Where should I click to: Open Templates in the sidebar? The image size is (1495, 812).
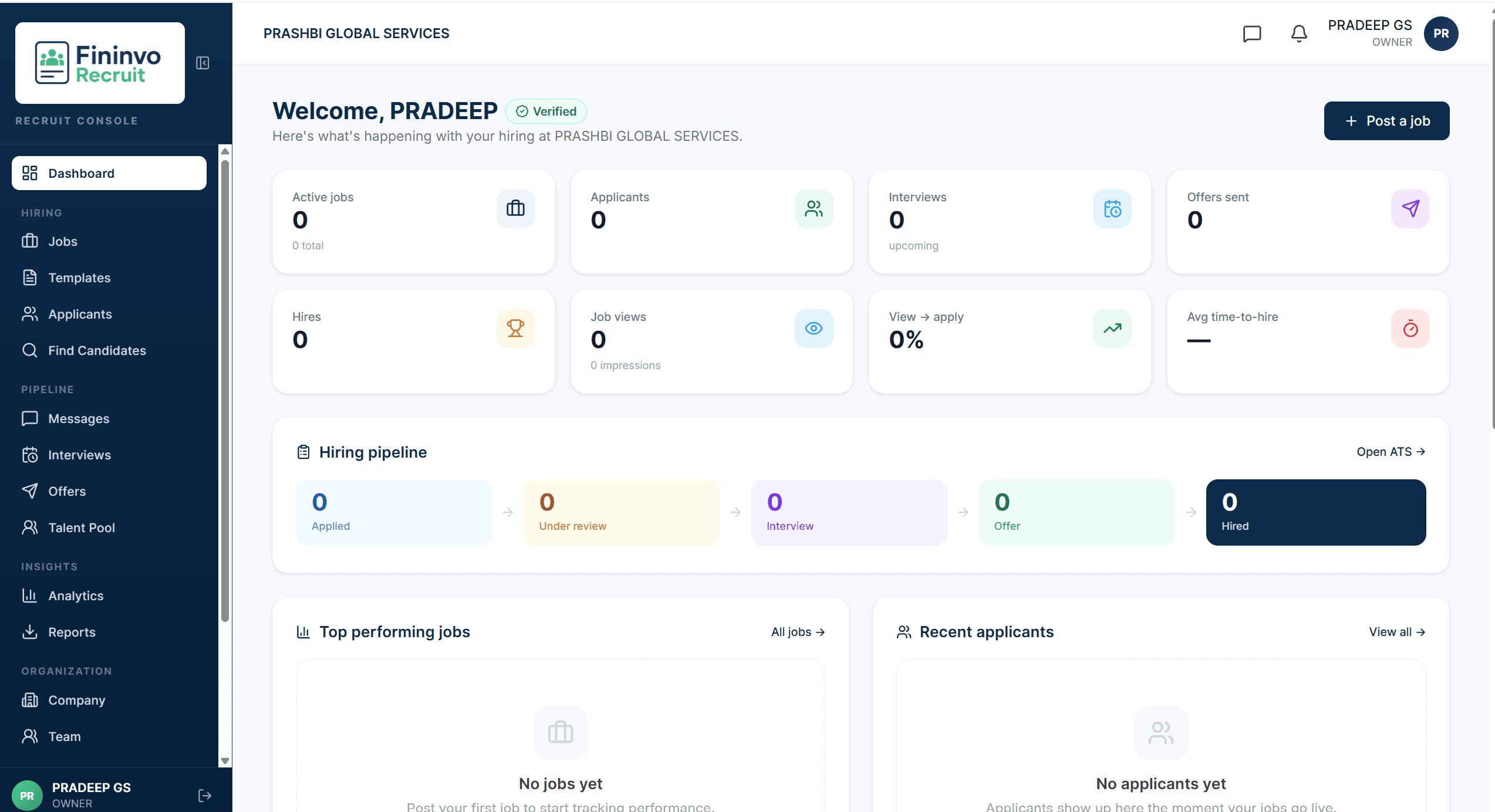pyautogui.click(x=109, y=278)
